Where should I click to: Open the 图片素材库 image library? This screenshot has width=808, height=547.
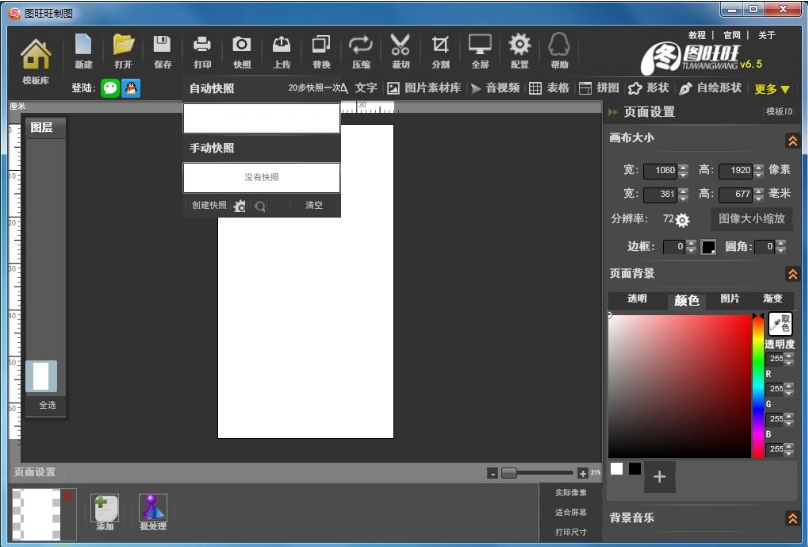pyautogui.click(x=424, y=88)
